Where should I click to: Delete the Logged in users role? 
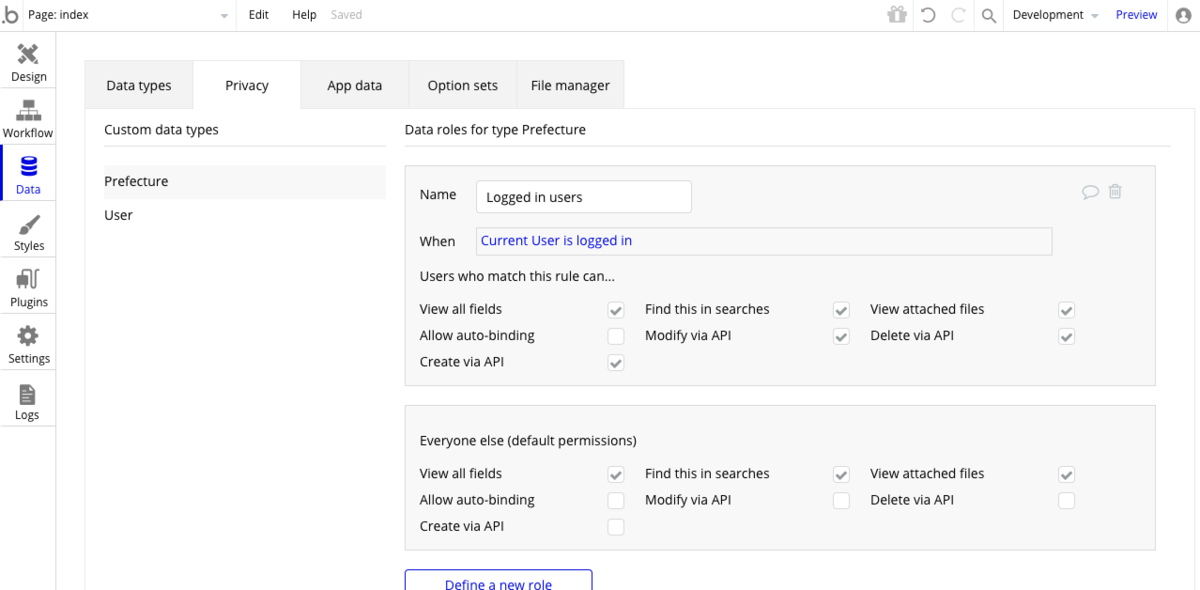pos(1115,192)
